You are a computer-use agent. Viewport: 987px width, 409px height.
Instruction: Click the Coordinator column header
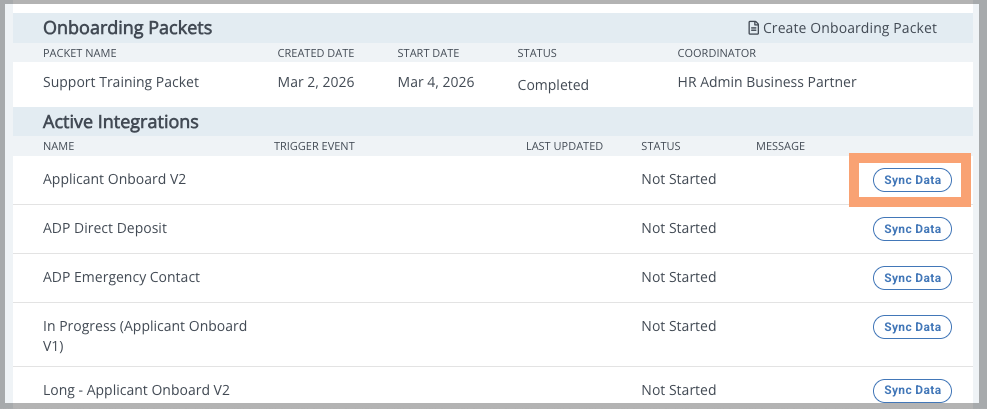716,53
